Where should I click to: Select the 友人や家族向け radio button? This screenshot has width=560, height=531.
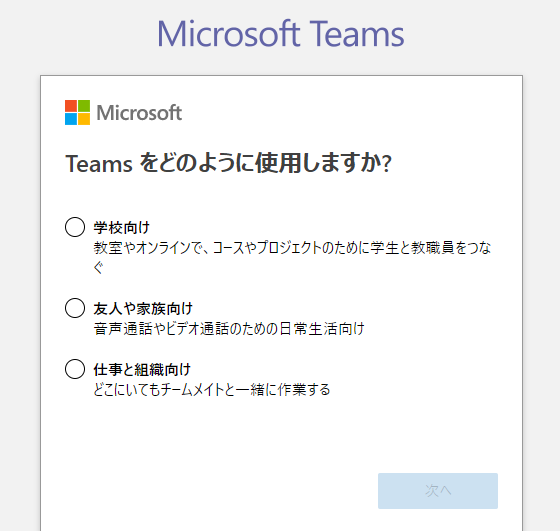[75, 308]
